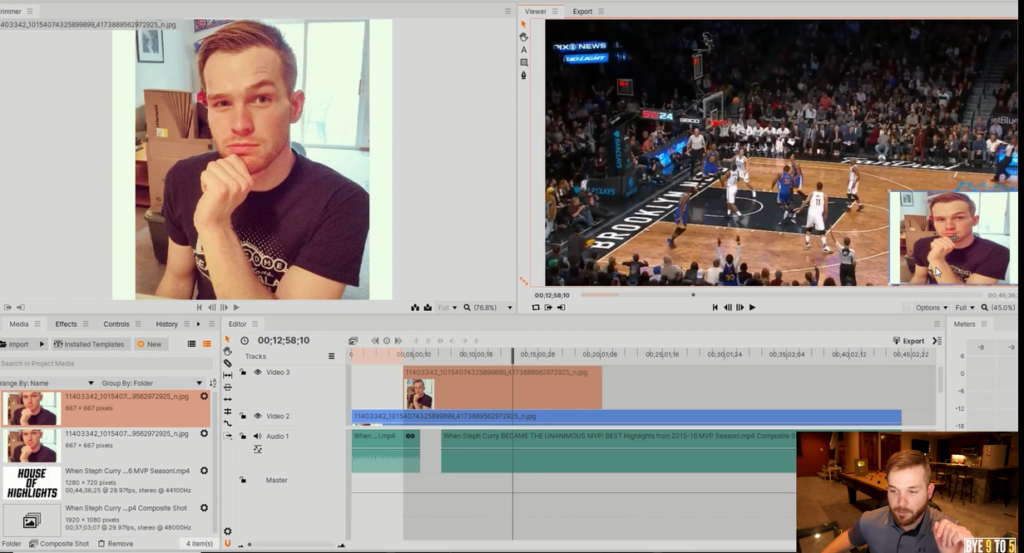Open the Editor timeline settings gear

pyautogui.click(x=227, y=531)
